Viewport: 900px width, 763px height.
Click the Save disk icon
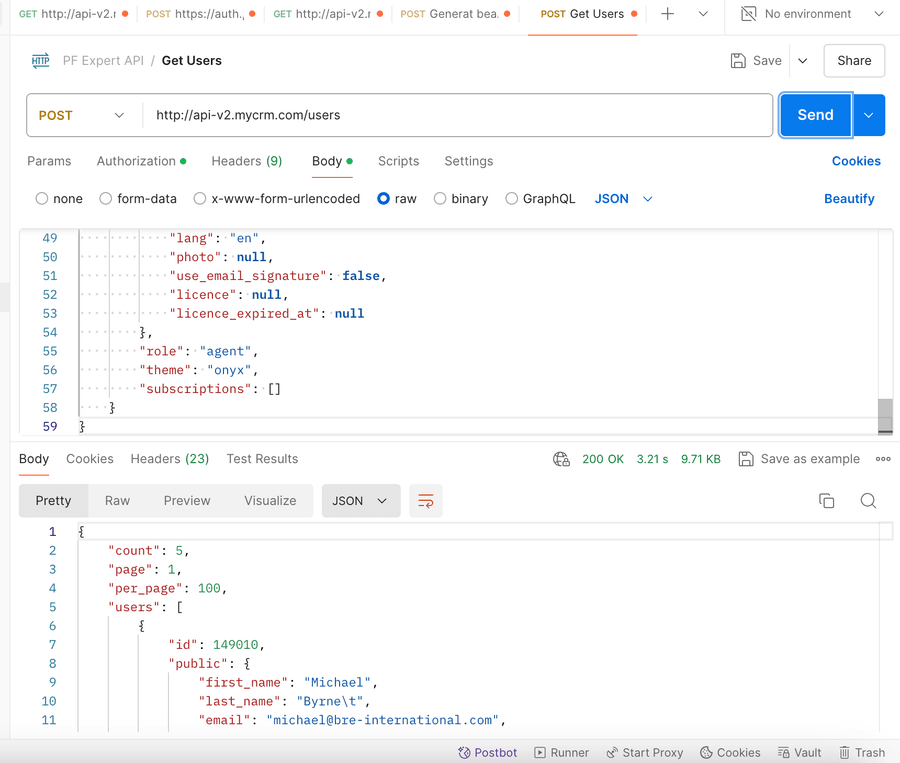tap(739, 61)
